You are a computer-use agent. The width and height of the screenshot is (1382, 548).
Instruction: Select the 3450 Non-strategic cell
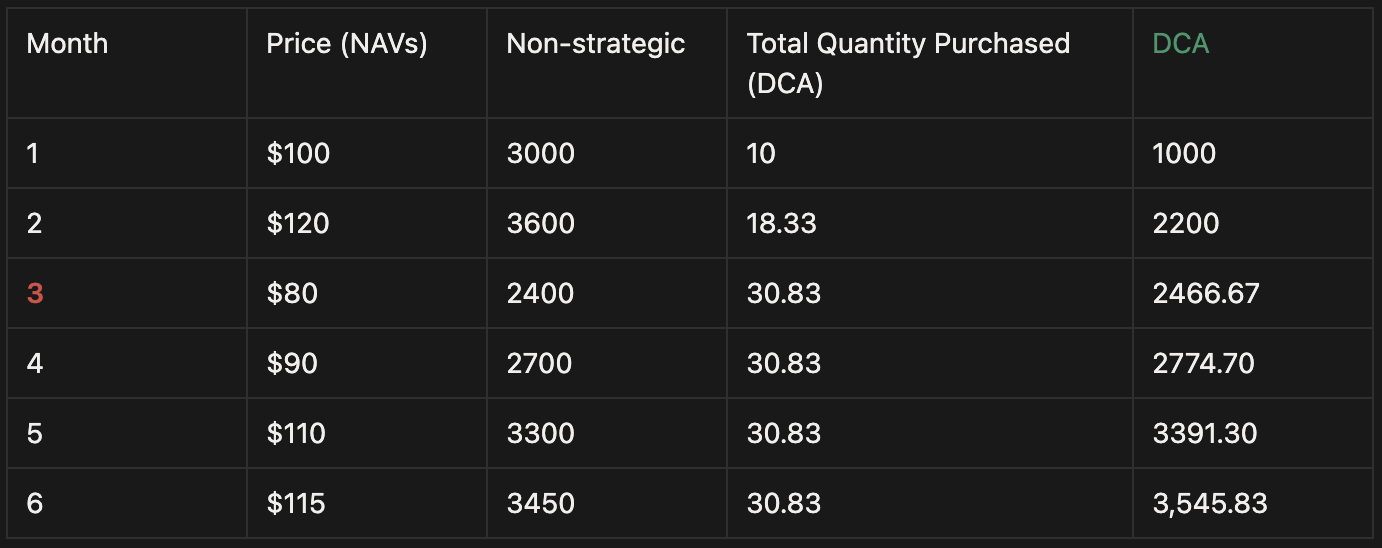tap(540, 503)
